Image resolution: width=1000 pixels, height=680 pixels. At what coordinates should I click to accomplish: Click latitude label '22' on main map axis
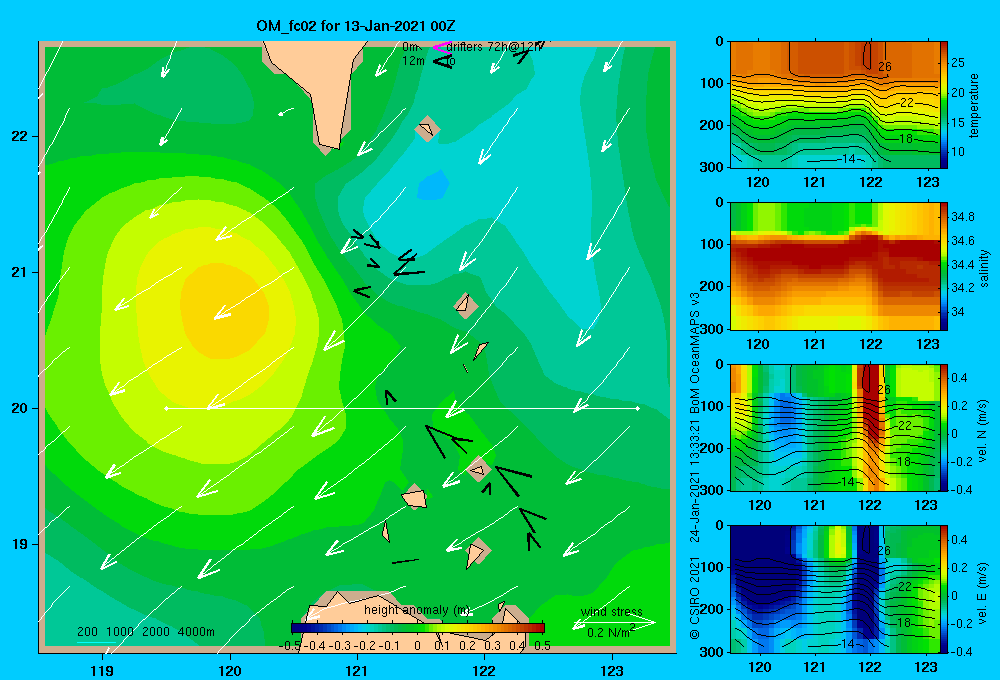click(x=19, y=137)
